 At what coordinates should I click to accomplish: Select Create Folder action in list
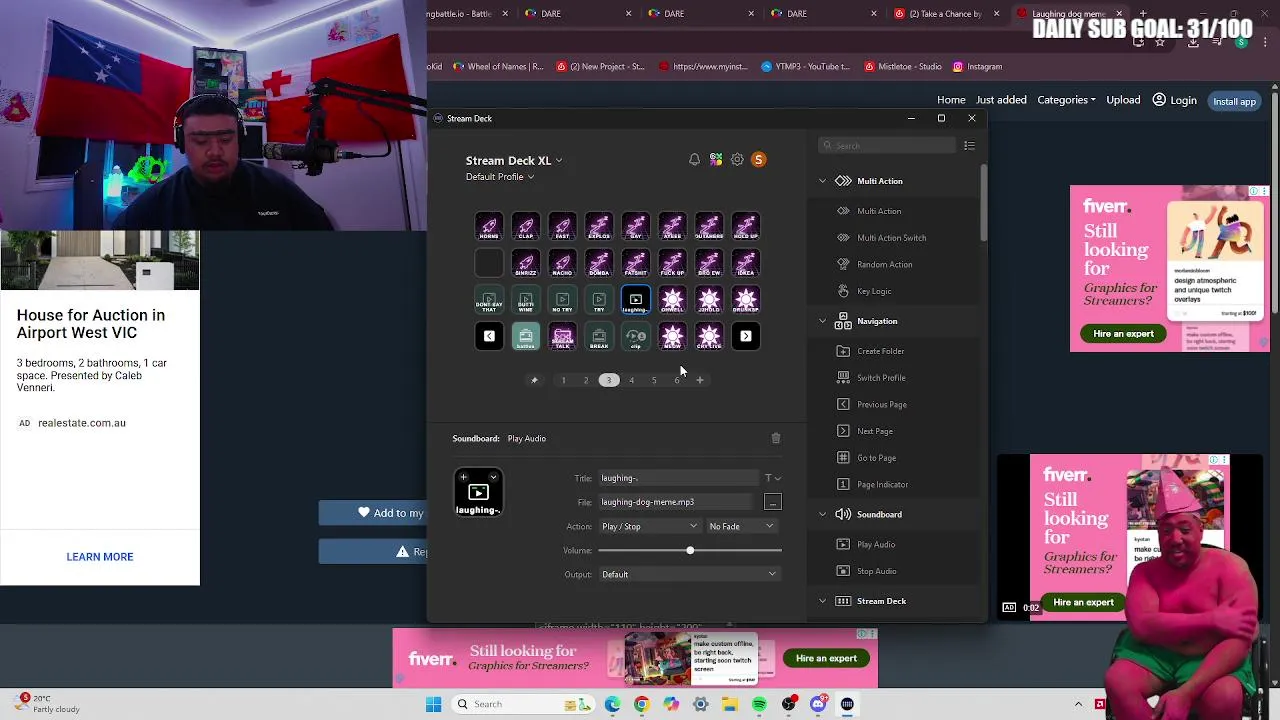click(x=880, y=351)
